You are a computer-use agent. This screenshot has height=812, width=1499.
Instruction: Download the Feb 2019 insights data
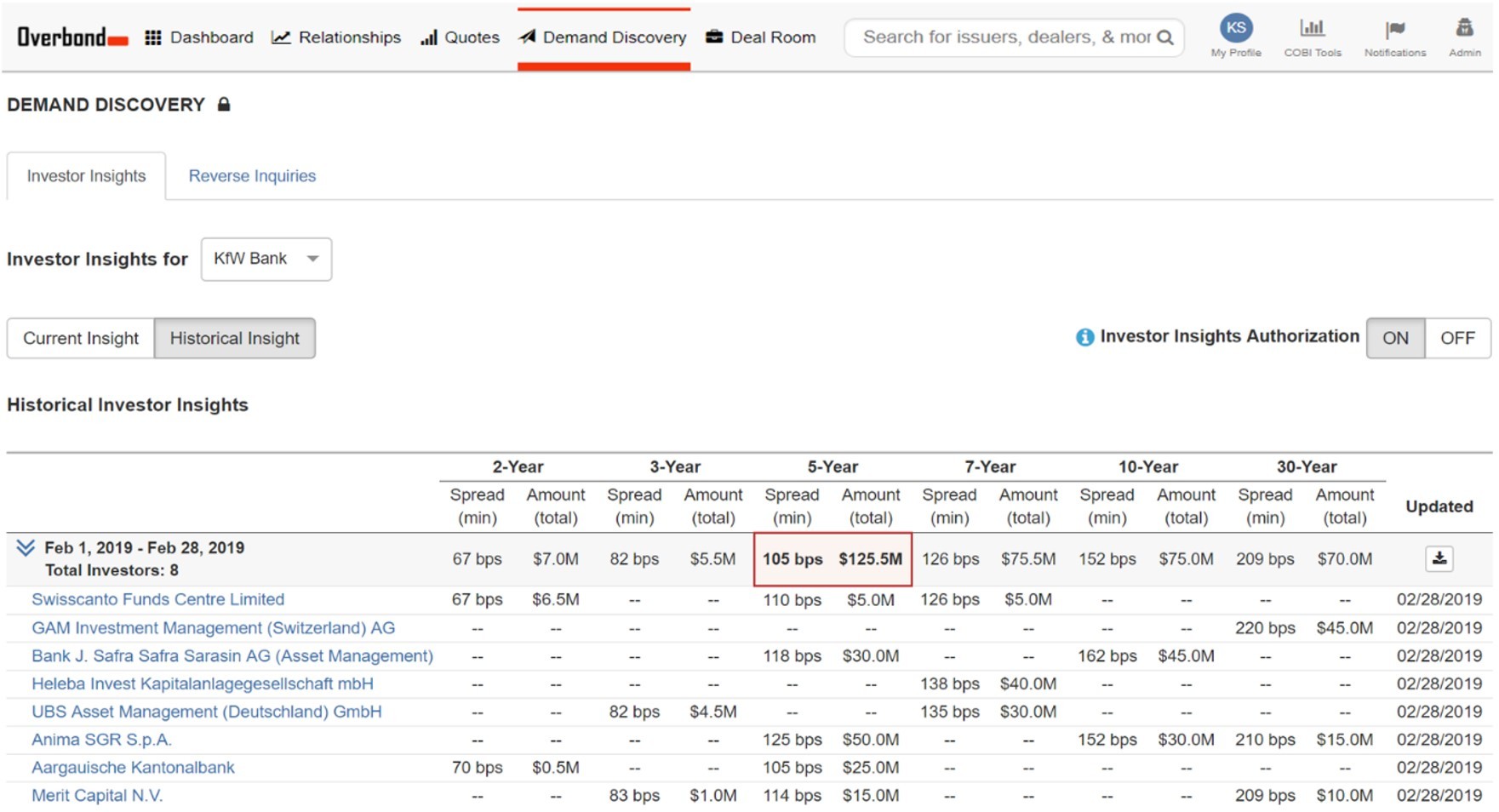(1439, 559)
